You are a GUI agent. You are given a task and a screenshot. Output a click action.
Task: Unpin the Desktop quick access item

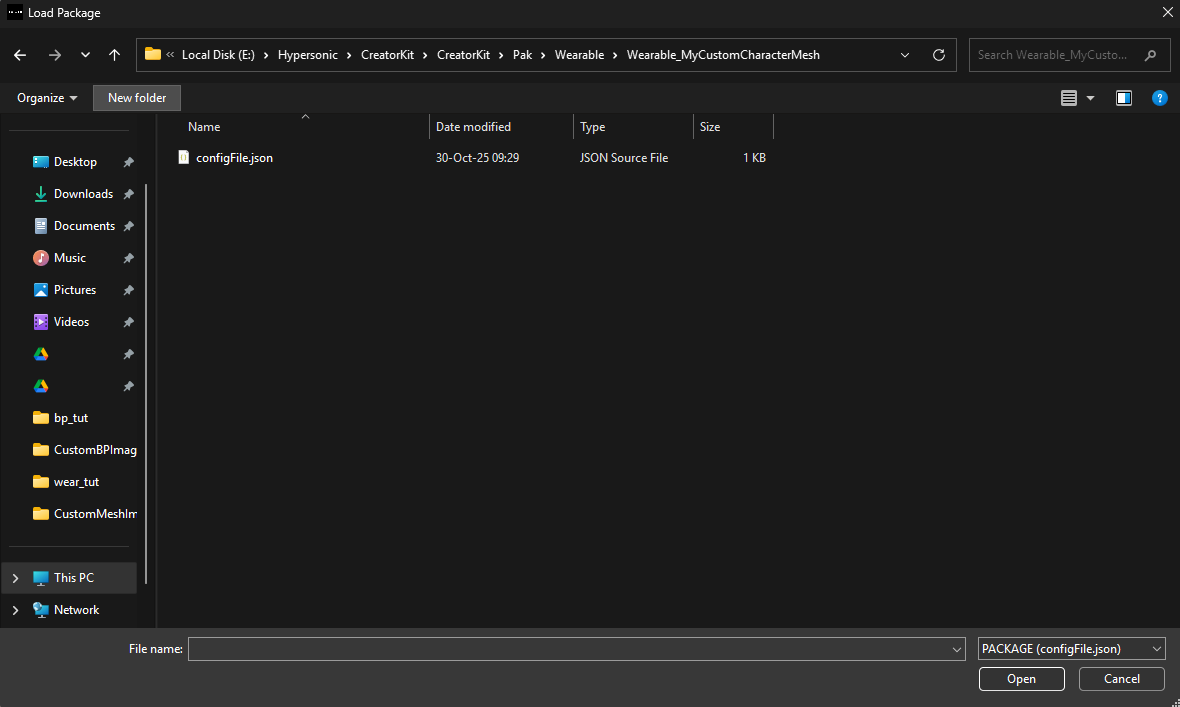[x=128, y=162]
